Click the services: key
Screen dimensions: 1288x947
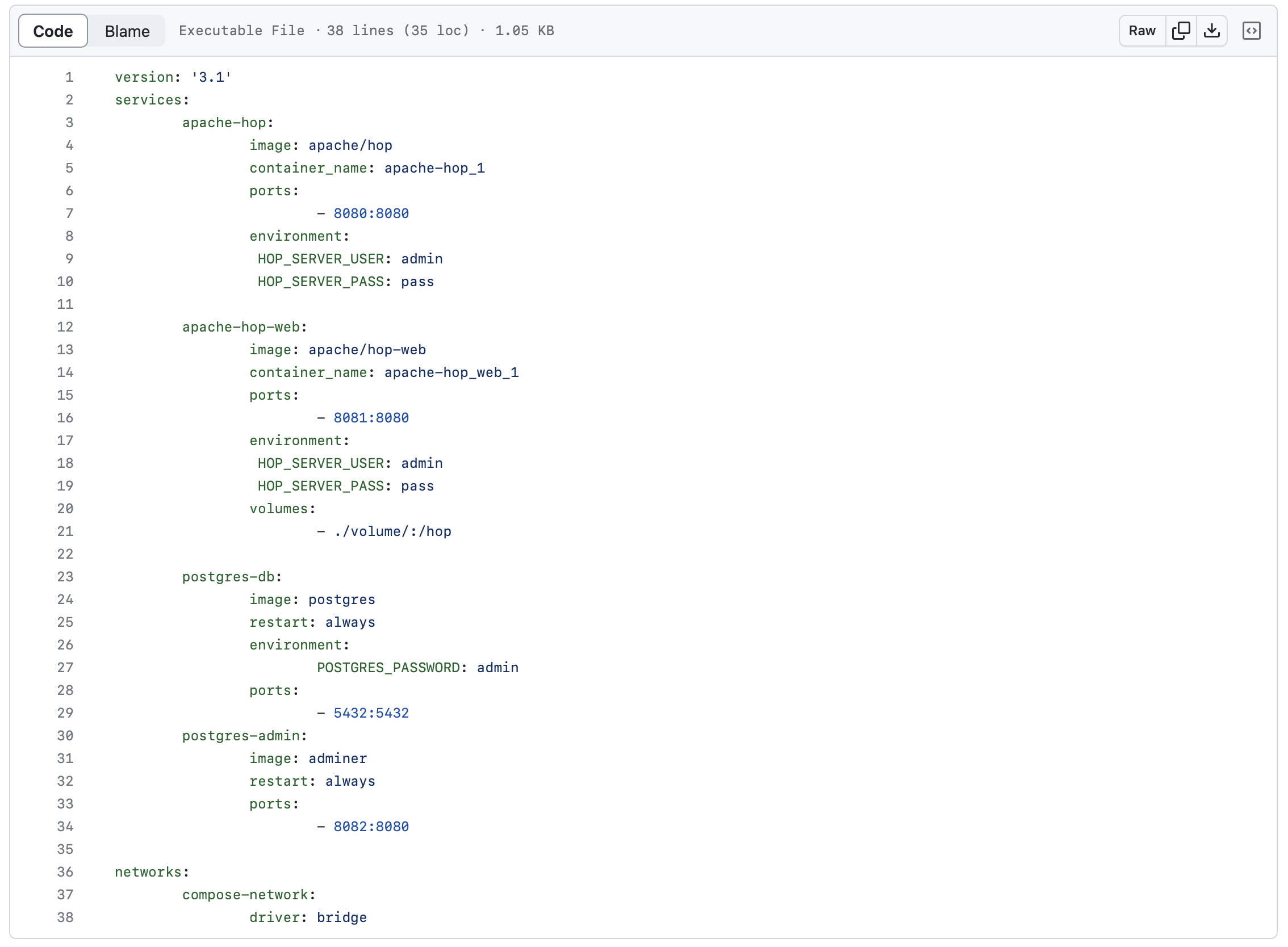coord(152,100)
